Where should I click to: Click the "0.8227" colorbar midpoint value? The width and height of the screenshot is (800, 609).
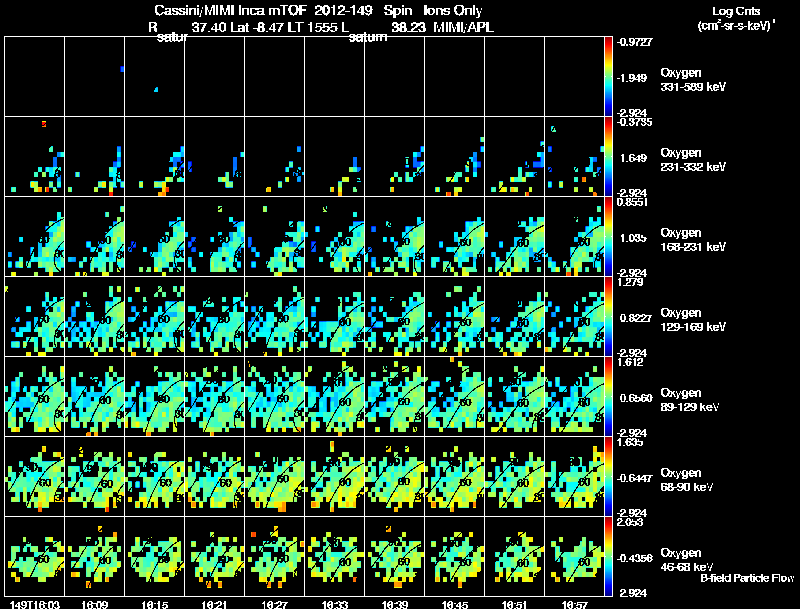636,318
